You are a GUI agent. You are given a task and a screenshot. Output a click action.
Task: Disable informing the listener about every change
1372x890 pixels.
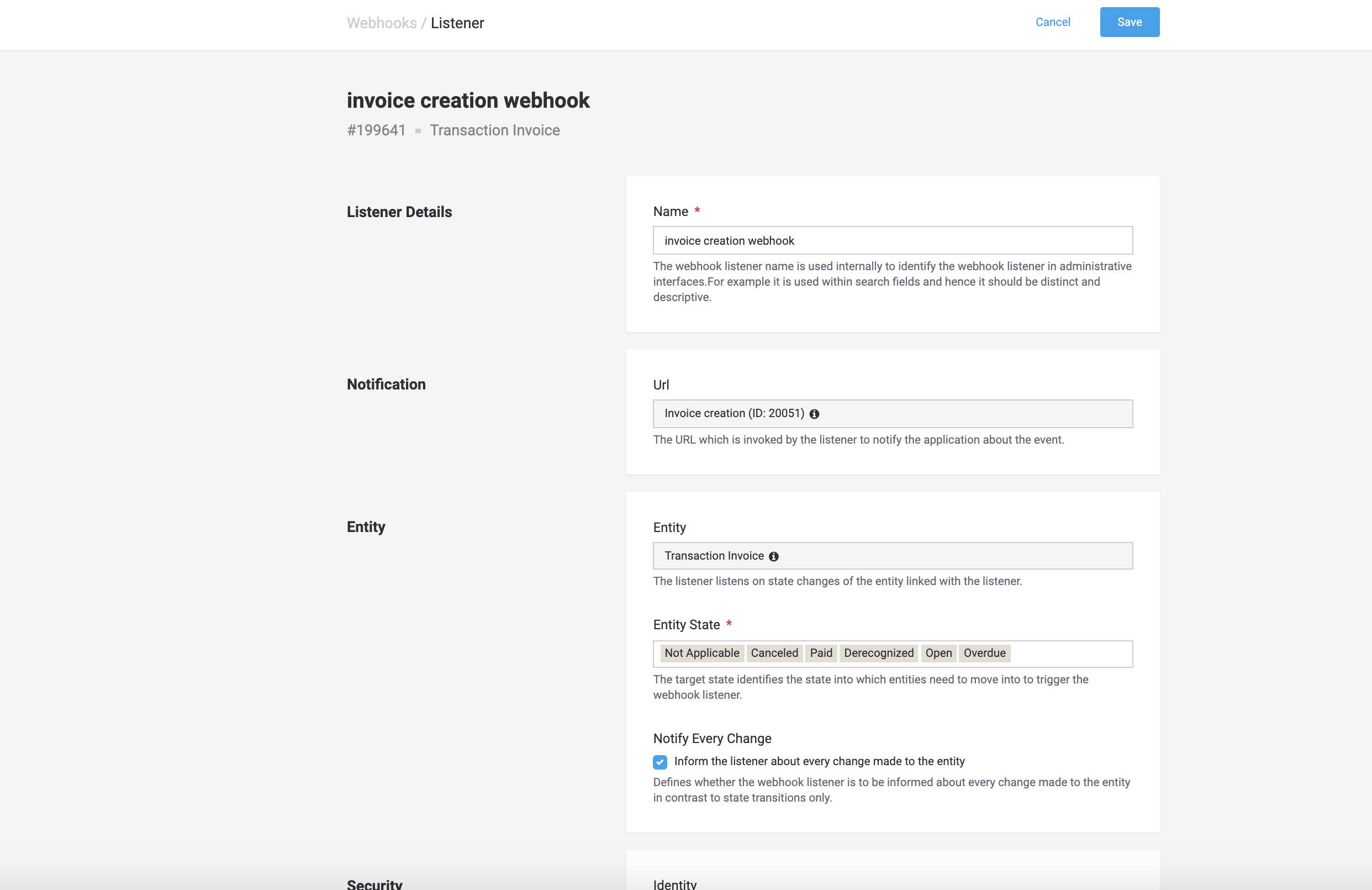659,762
